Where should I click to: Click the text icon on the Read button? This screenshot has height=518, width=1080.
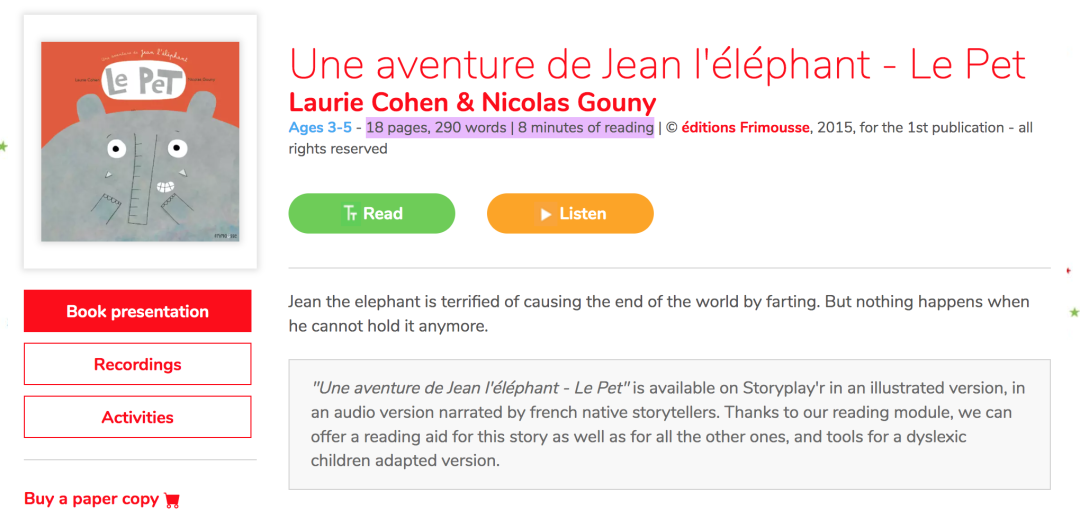pos(350,214)
